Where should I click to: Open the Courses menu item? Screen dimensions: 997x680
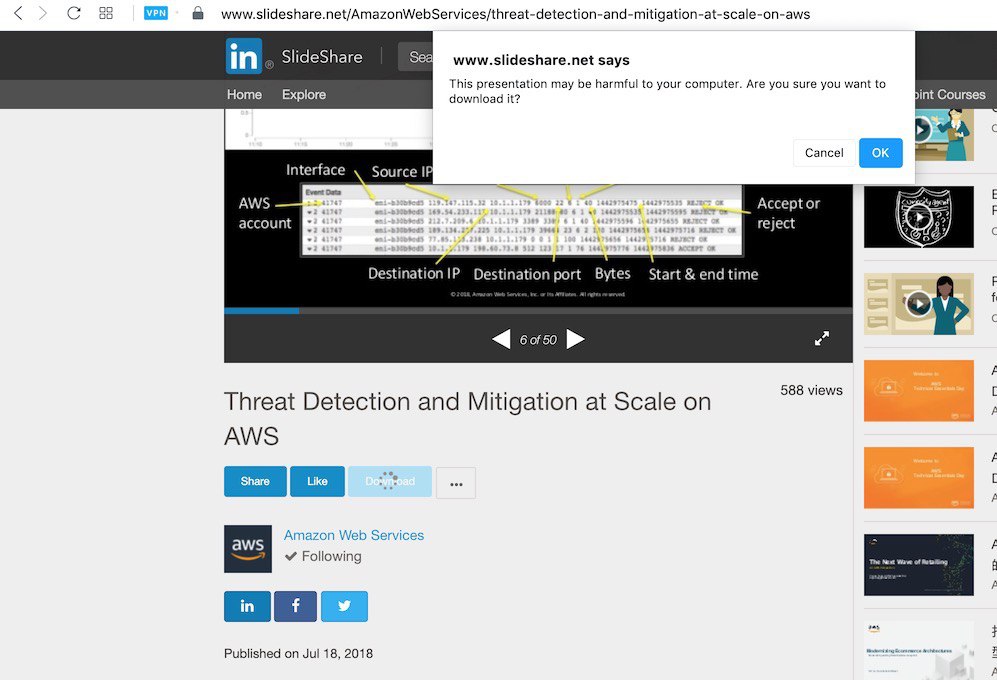(x=951, y=94)
